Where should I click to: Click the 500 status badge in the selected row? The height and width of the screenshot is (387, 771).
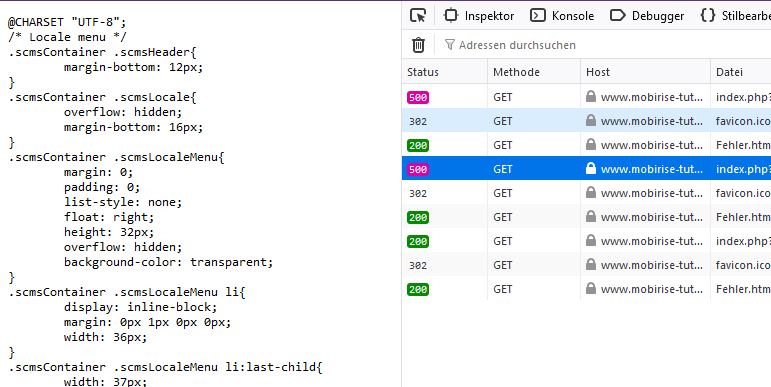click(418, 169)
